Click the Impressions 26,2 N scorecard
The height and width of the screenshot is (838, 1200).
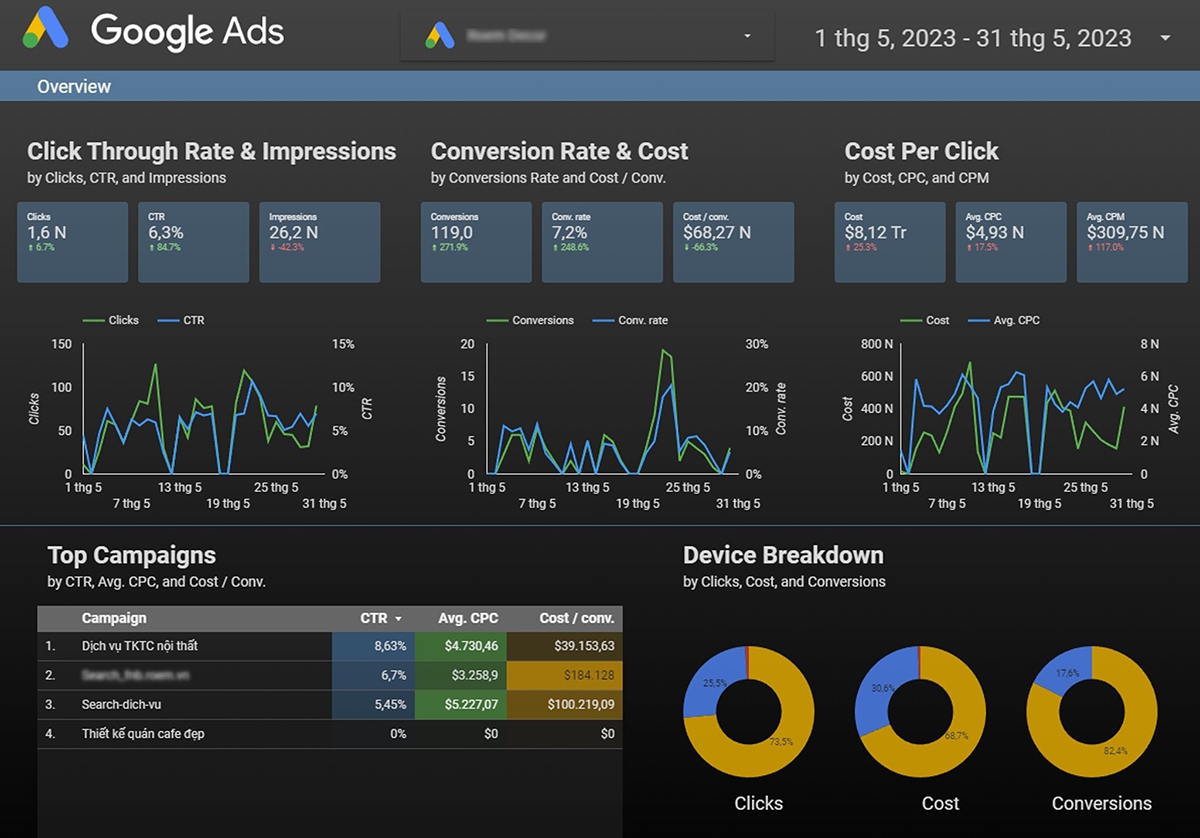320,242
